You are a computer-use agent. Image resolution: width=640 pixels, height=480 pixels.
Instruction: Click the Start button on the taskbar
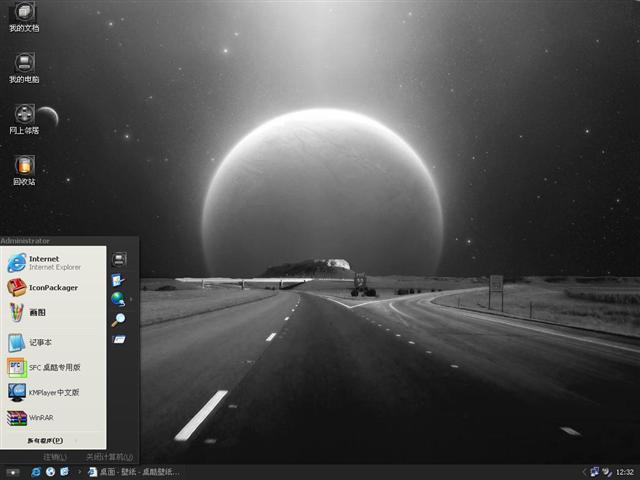click(12, 472)
